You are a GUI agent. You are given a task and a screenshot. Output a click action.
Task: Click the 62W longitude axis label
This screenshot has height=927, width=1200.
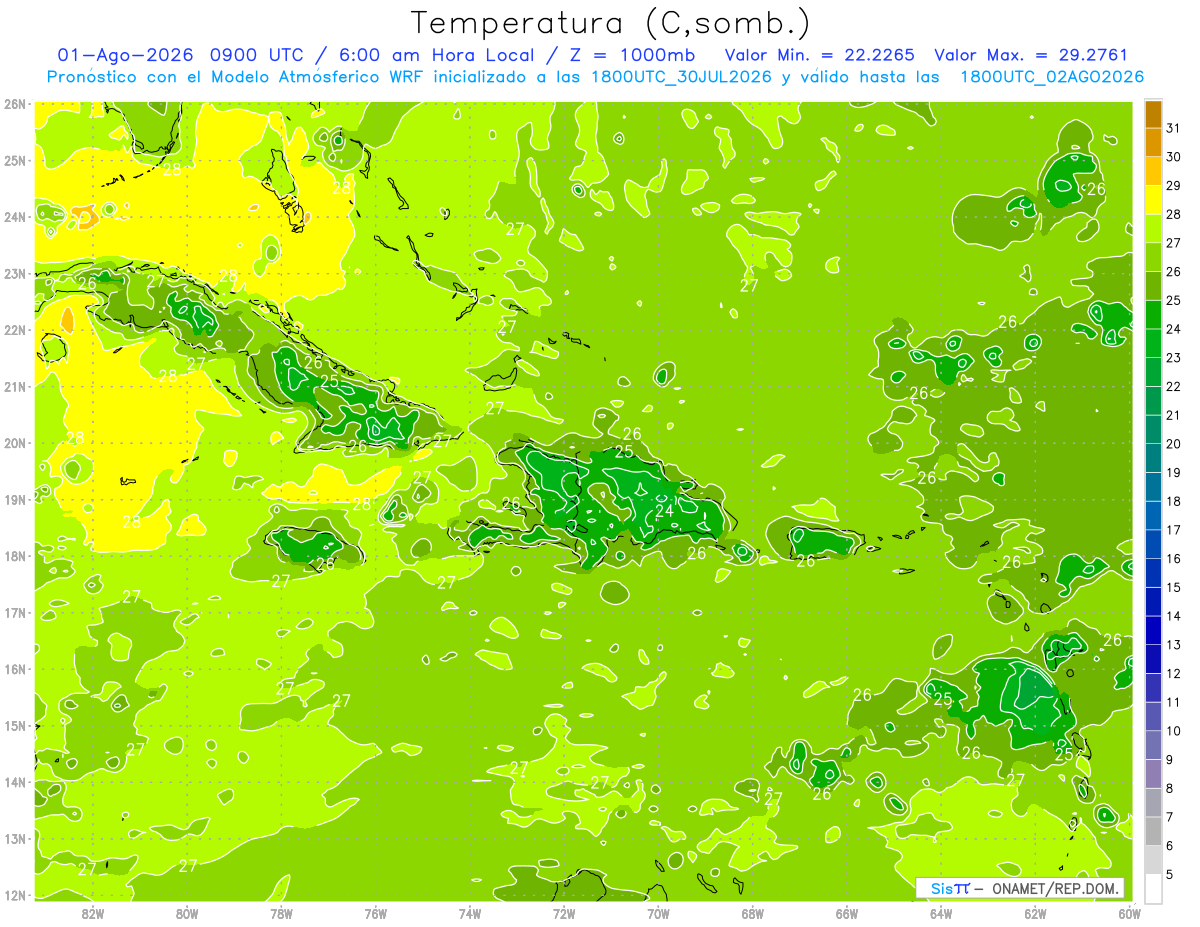coord(1035,913)
